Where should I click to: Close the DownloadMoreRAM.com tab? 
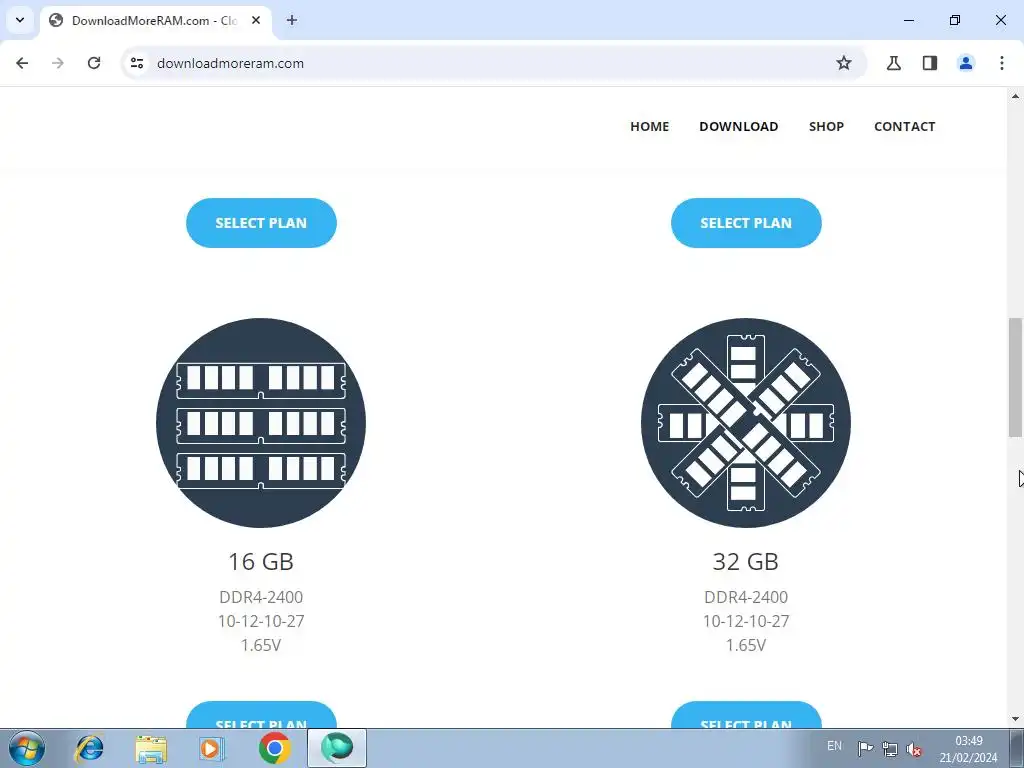pos(256,20)
